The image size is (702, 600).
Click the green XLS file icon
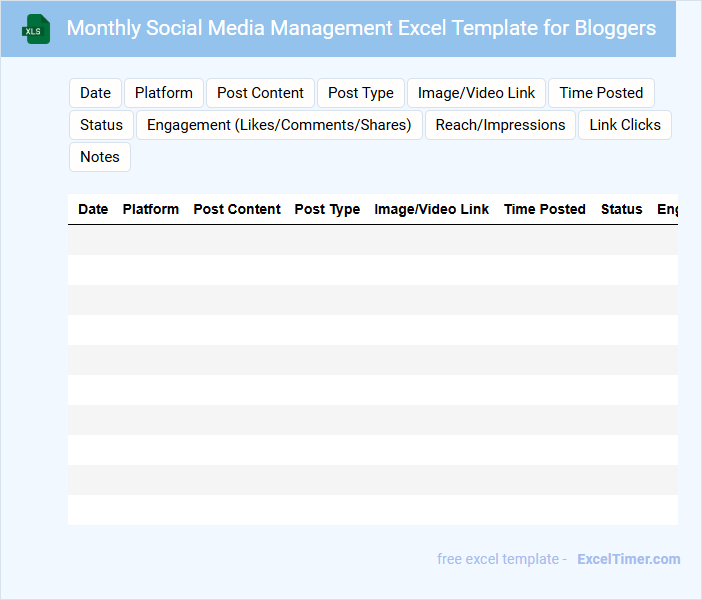(36, 29)
